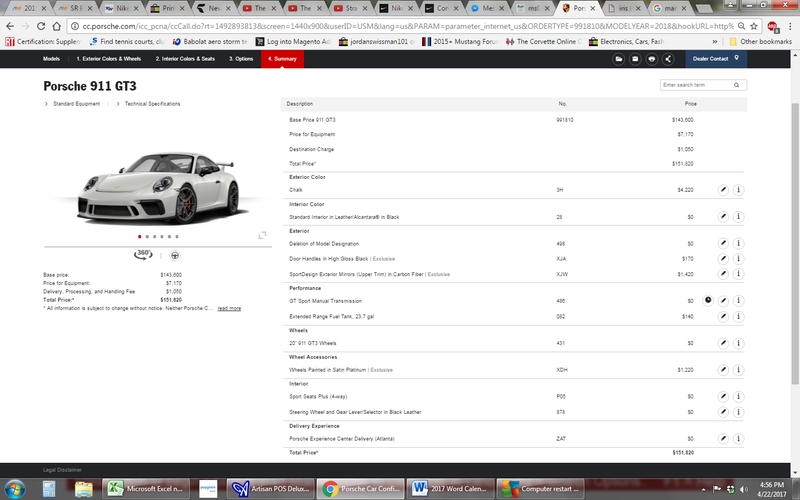Print the configuration via printer icon

pyautogui.click(x=652, y=59)
